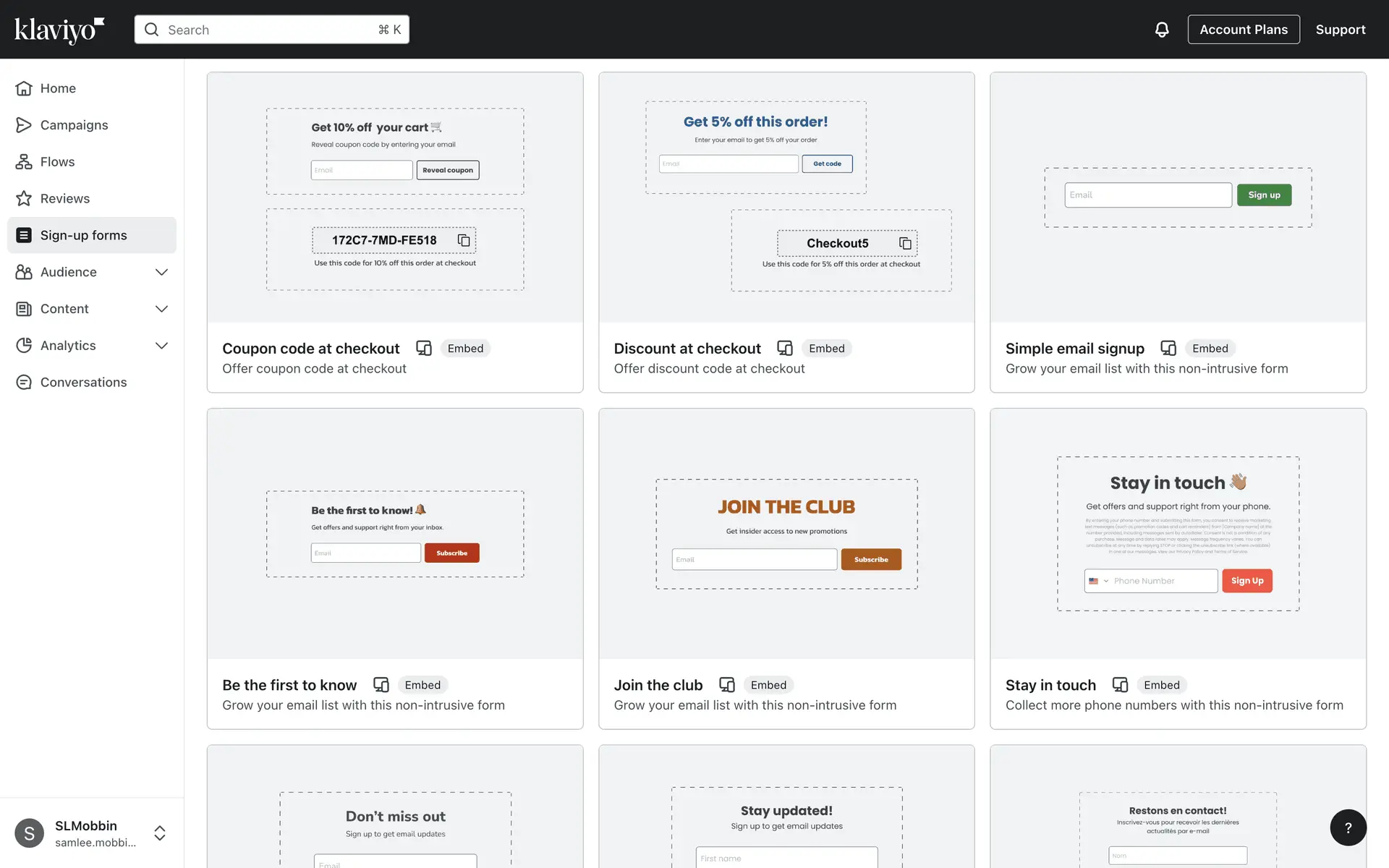
Task: Open the Support link
Action: pos(1340,30)
